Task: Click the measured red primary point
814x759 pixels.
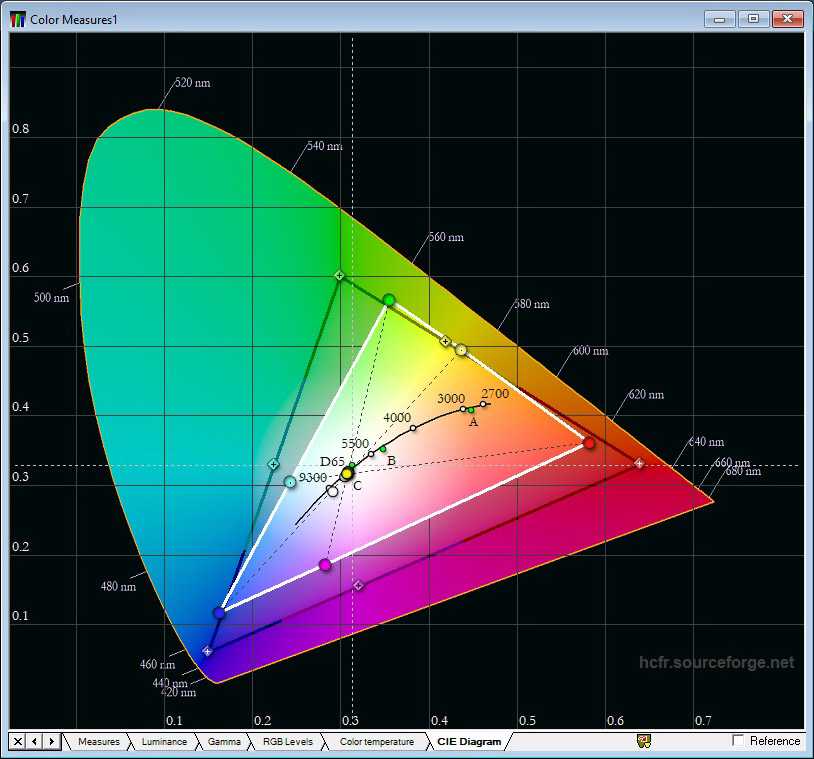Action: (x=590, y=443)
